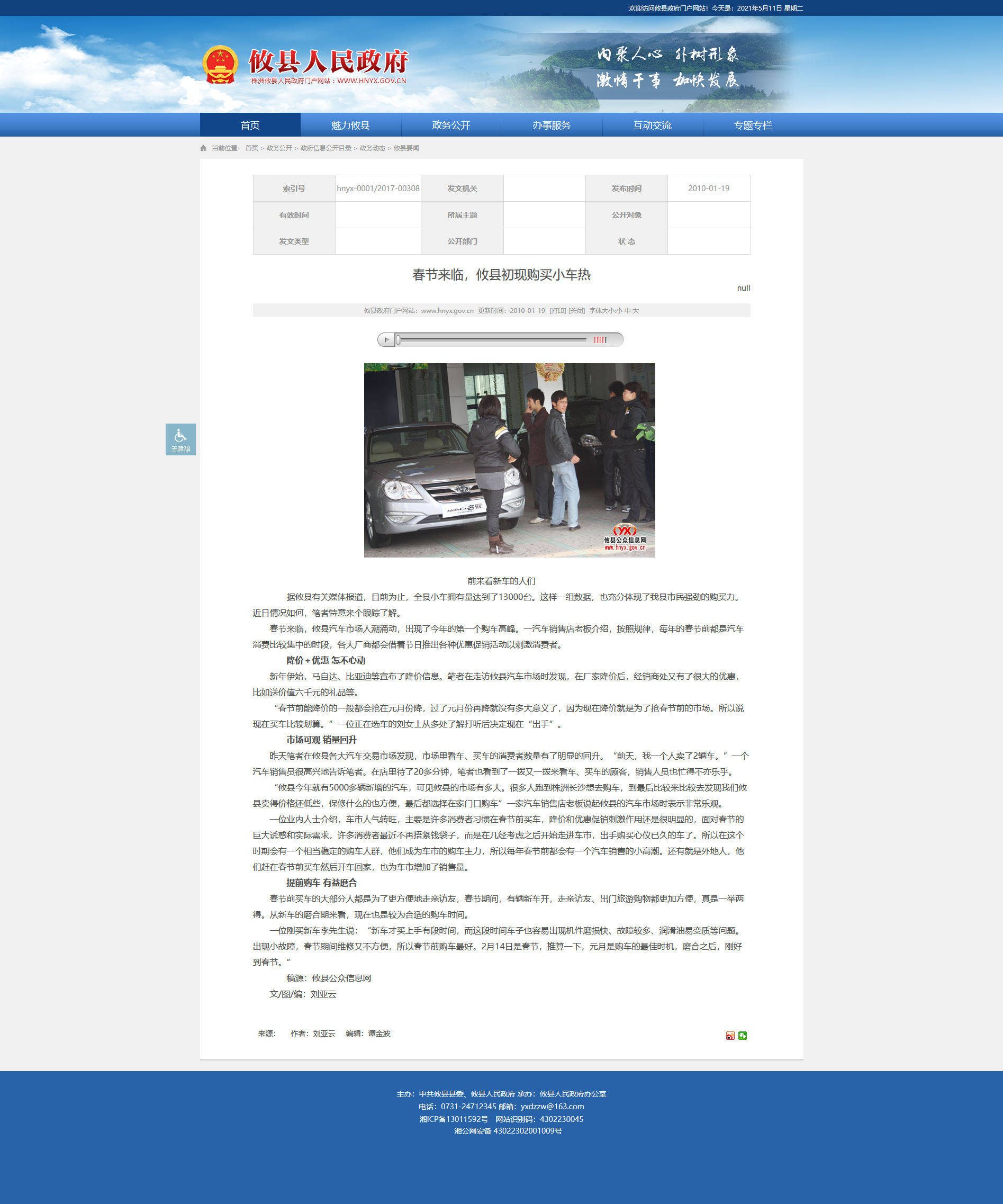Open the 无障碍 accessibility widget
This screenshot has width=1003, height=1204.
tap(180, 439)
